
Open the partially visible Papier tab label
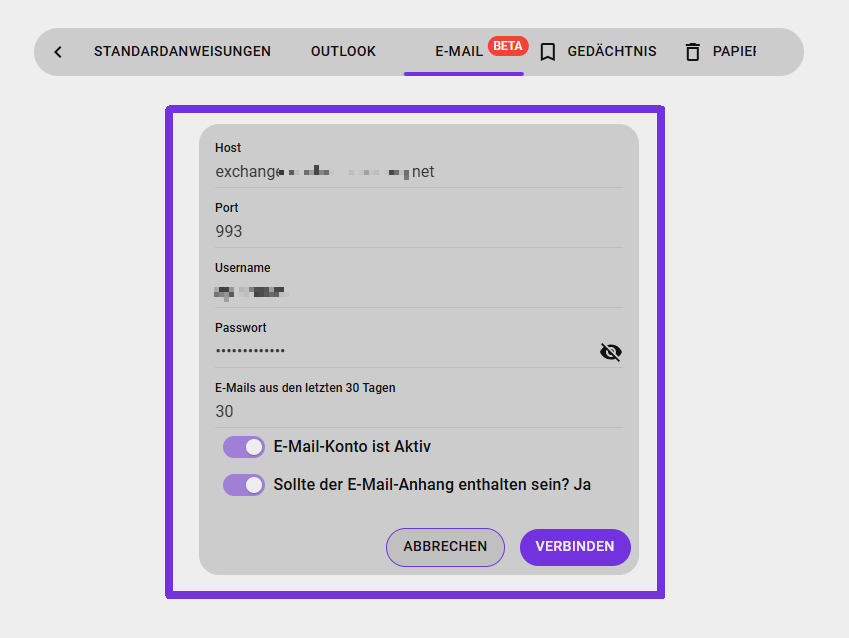734,51
